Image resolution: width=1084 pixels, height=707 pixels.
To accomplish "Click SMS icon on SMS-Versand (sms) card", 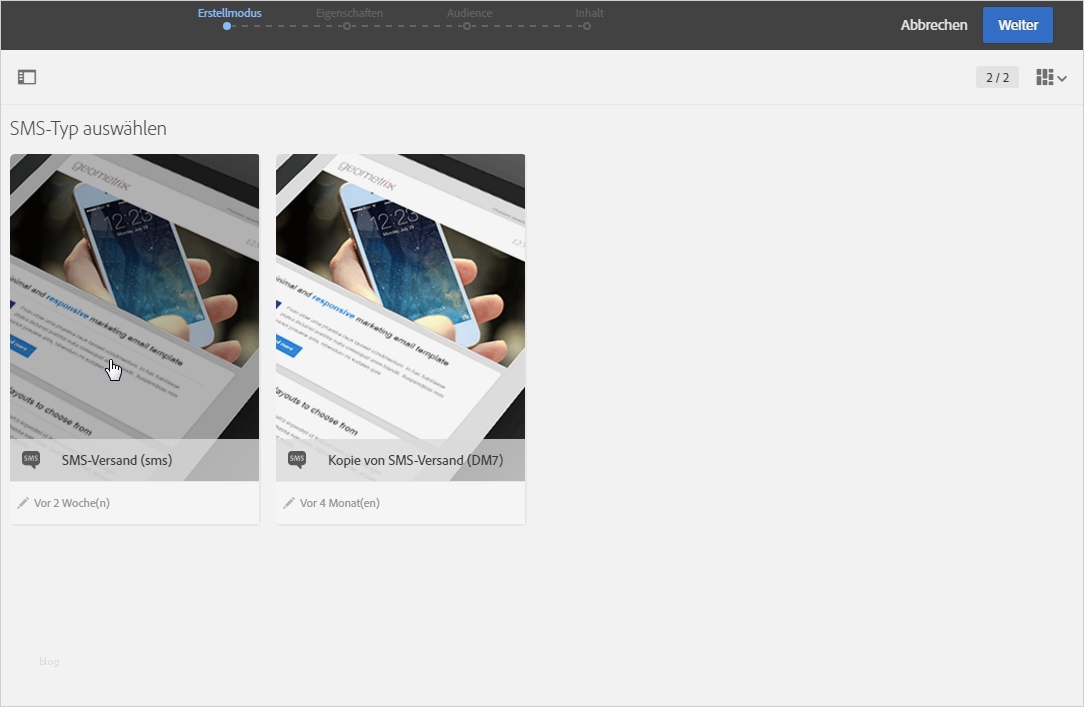I will pyautogui.click(x=31, y=460).
